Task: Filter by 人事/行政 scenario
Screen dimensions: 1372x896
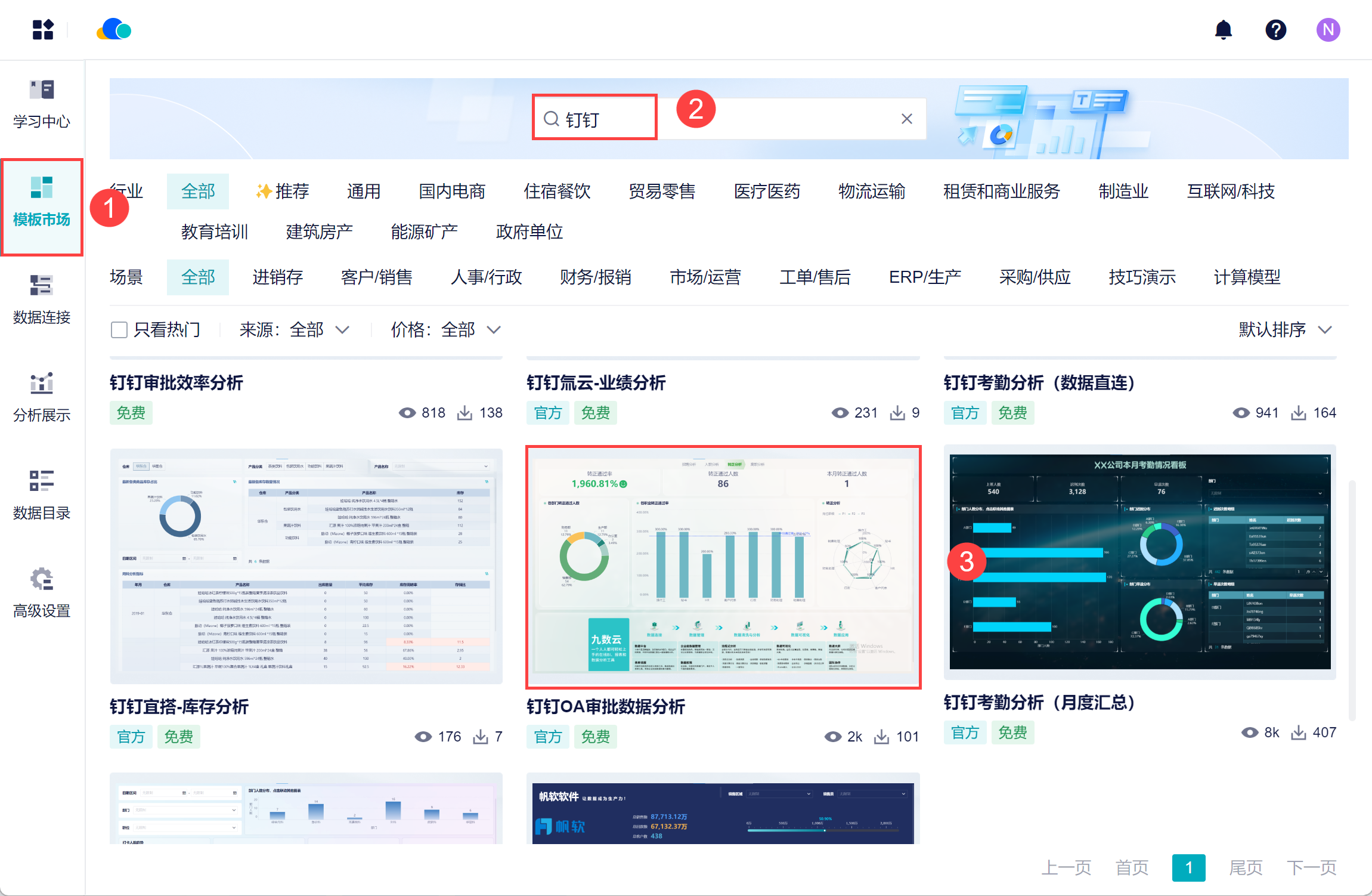Action: (x=486, y=277)
